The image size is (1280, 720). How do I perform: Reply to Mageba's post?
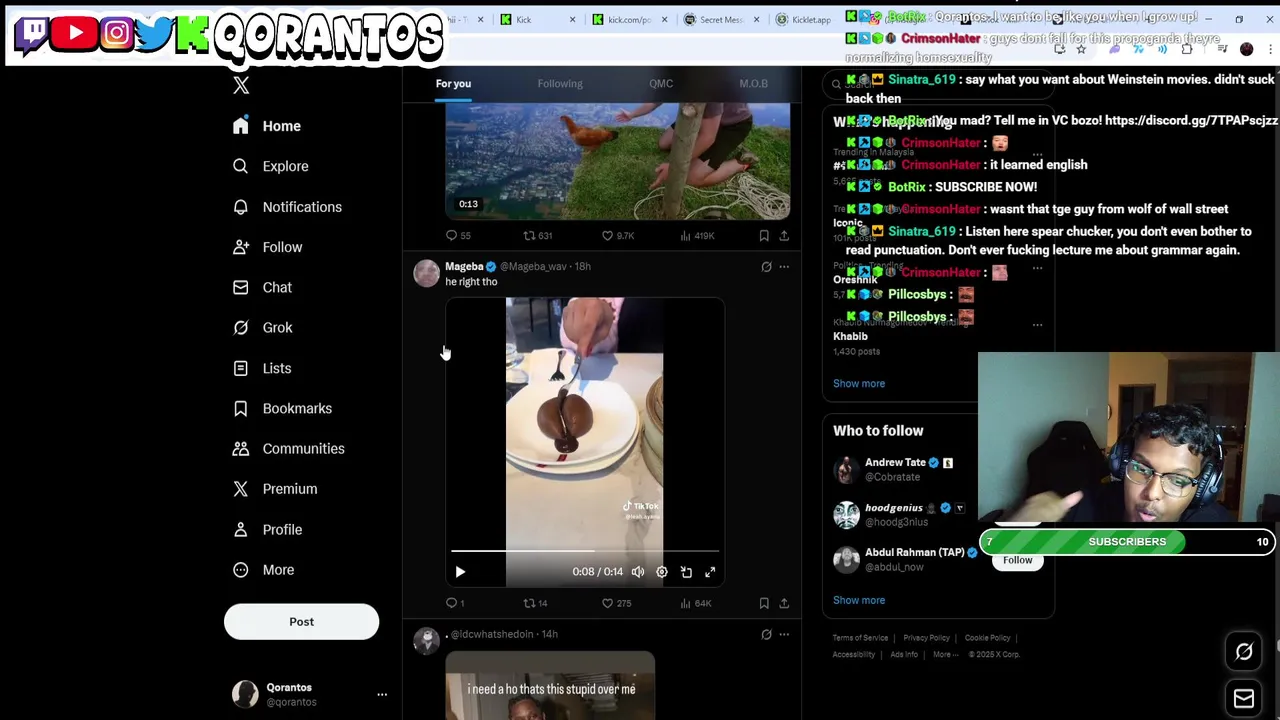coord(455,603)
